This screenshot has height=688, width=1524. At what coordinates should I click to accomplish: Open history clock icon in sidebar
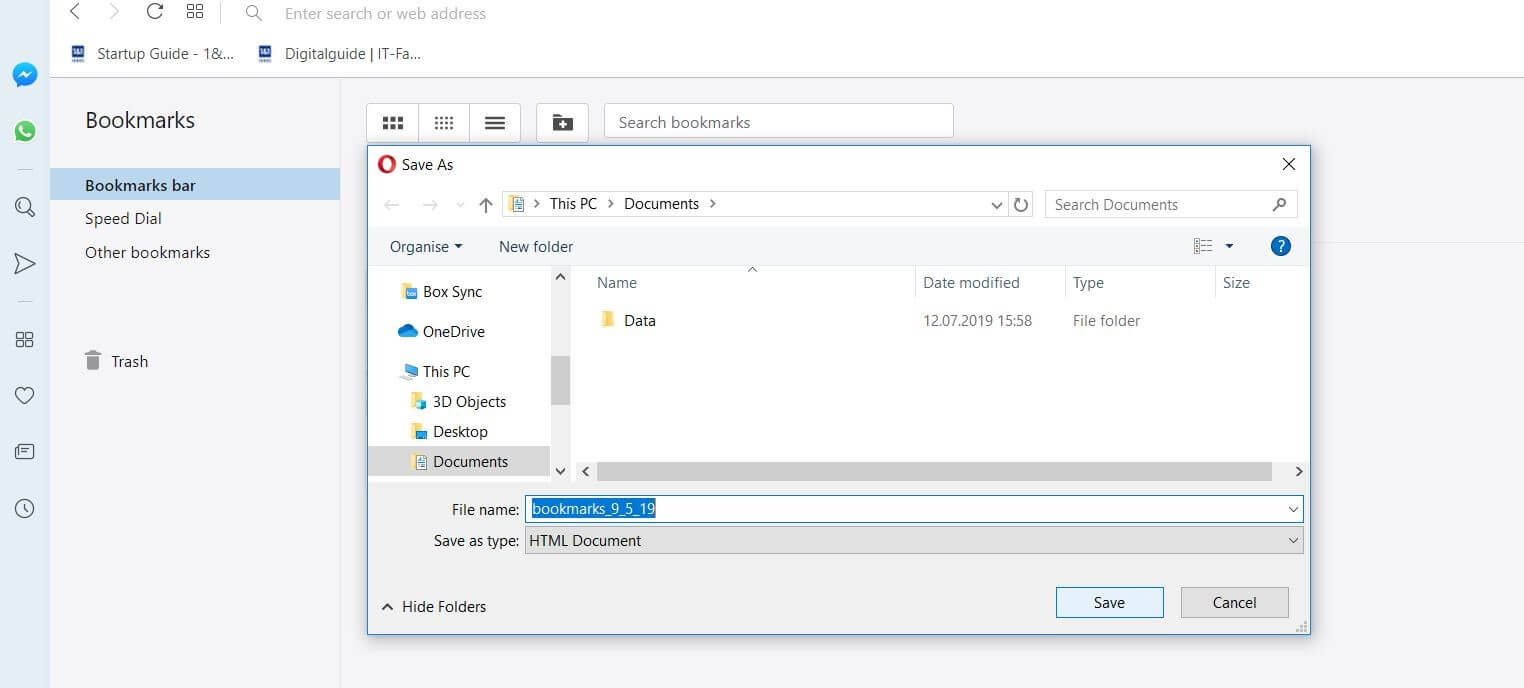point(25,509)
